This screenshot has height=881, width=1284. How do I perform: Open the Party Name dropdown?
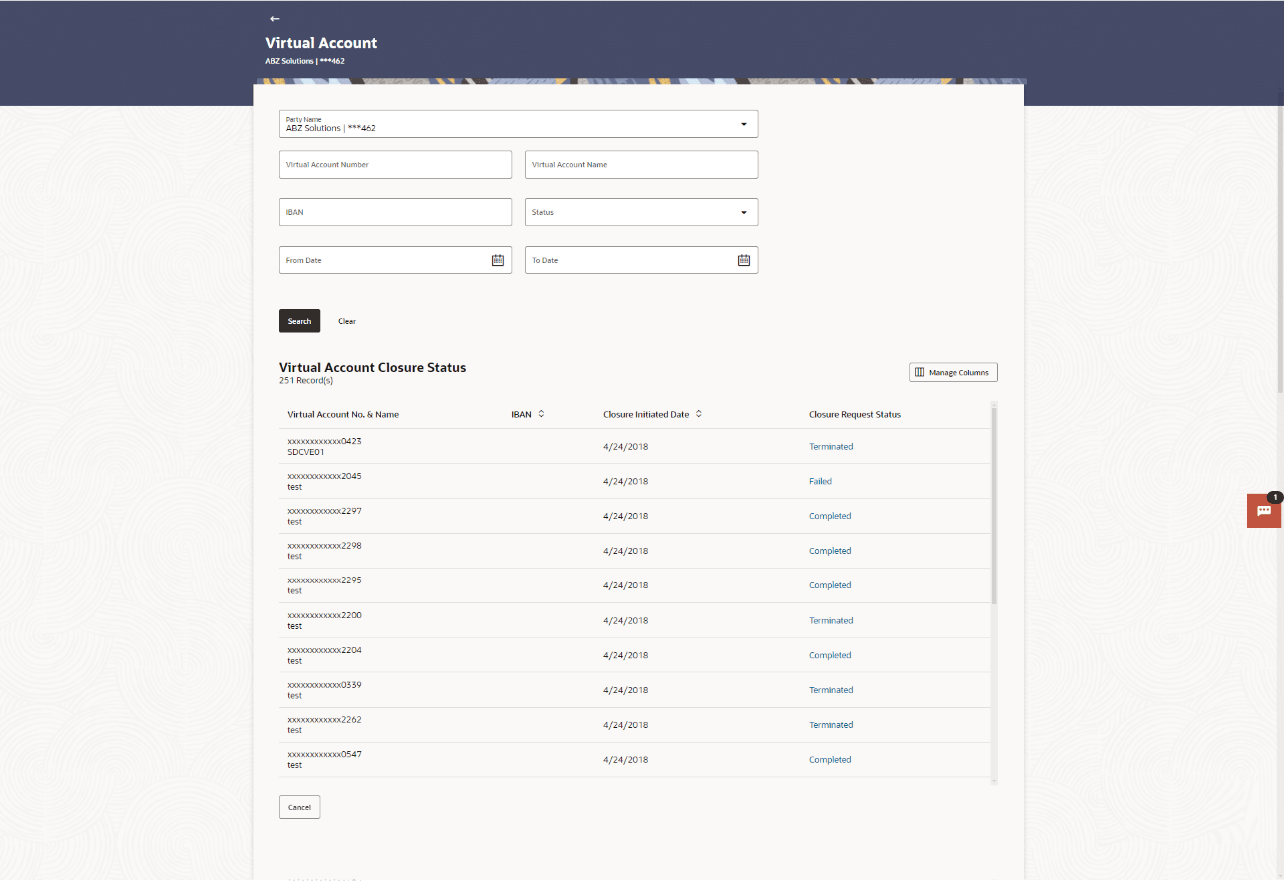(x=743, y=123)
